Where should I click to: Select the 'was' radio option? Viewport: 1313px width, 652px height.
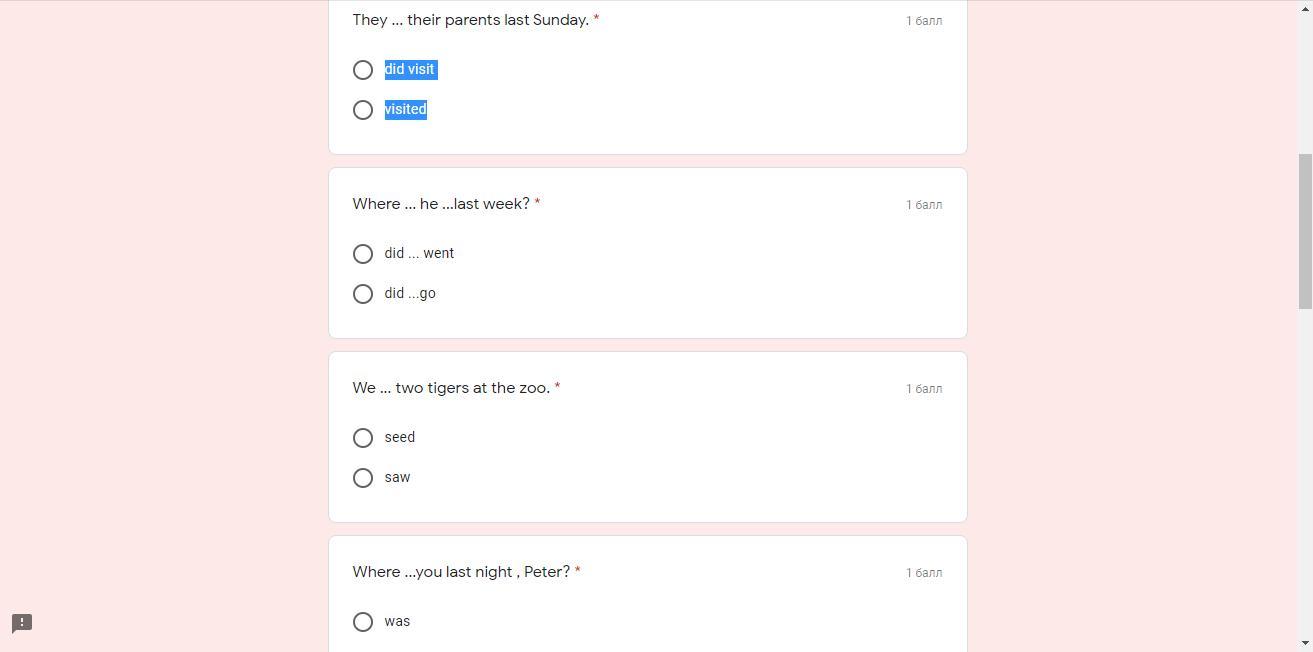(363, 622)
